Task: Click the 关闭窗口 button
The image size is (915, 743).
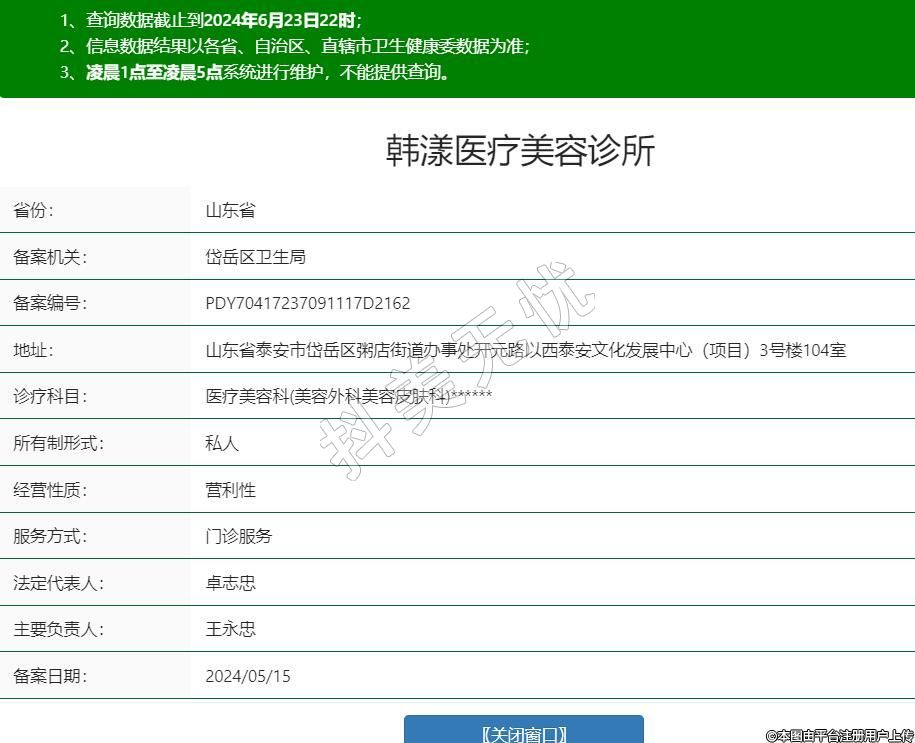Action: click(x=523, y=732)
